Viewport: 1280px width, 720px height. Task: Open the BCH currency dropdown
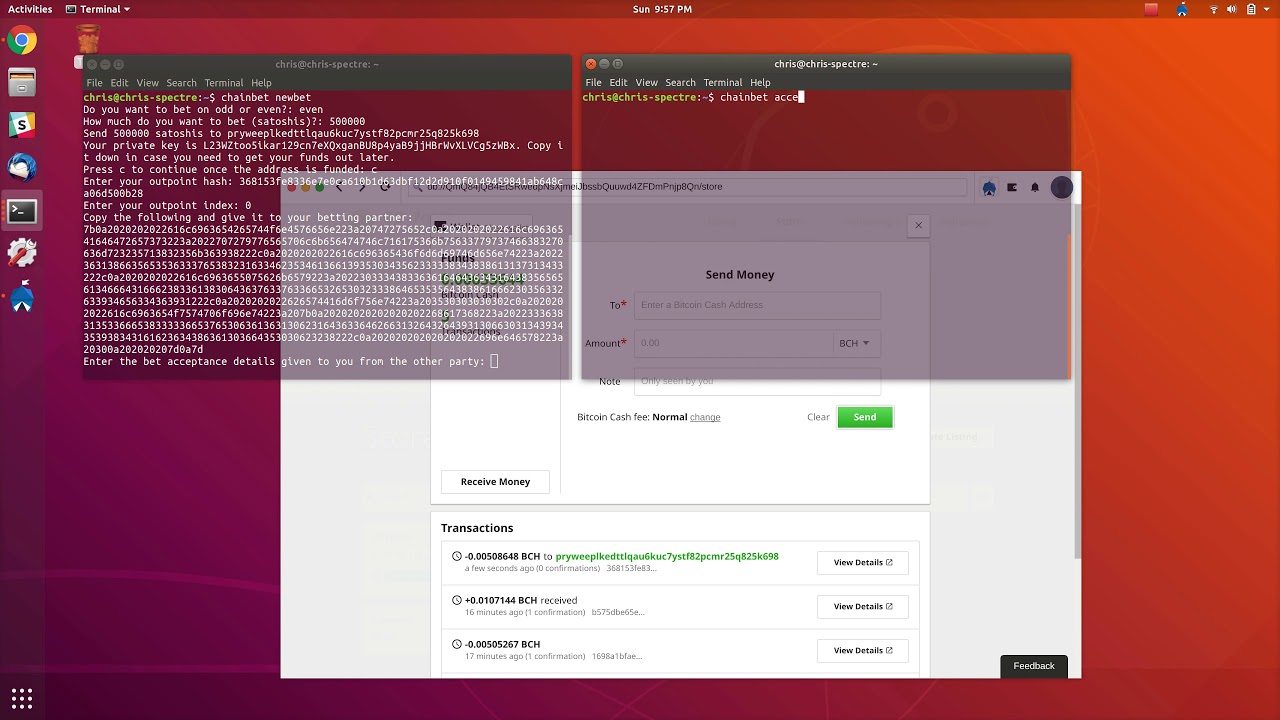coord(855,343)
